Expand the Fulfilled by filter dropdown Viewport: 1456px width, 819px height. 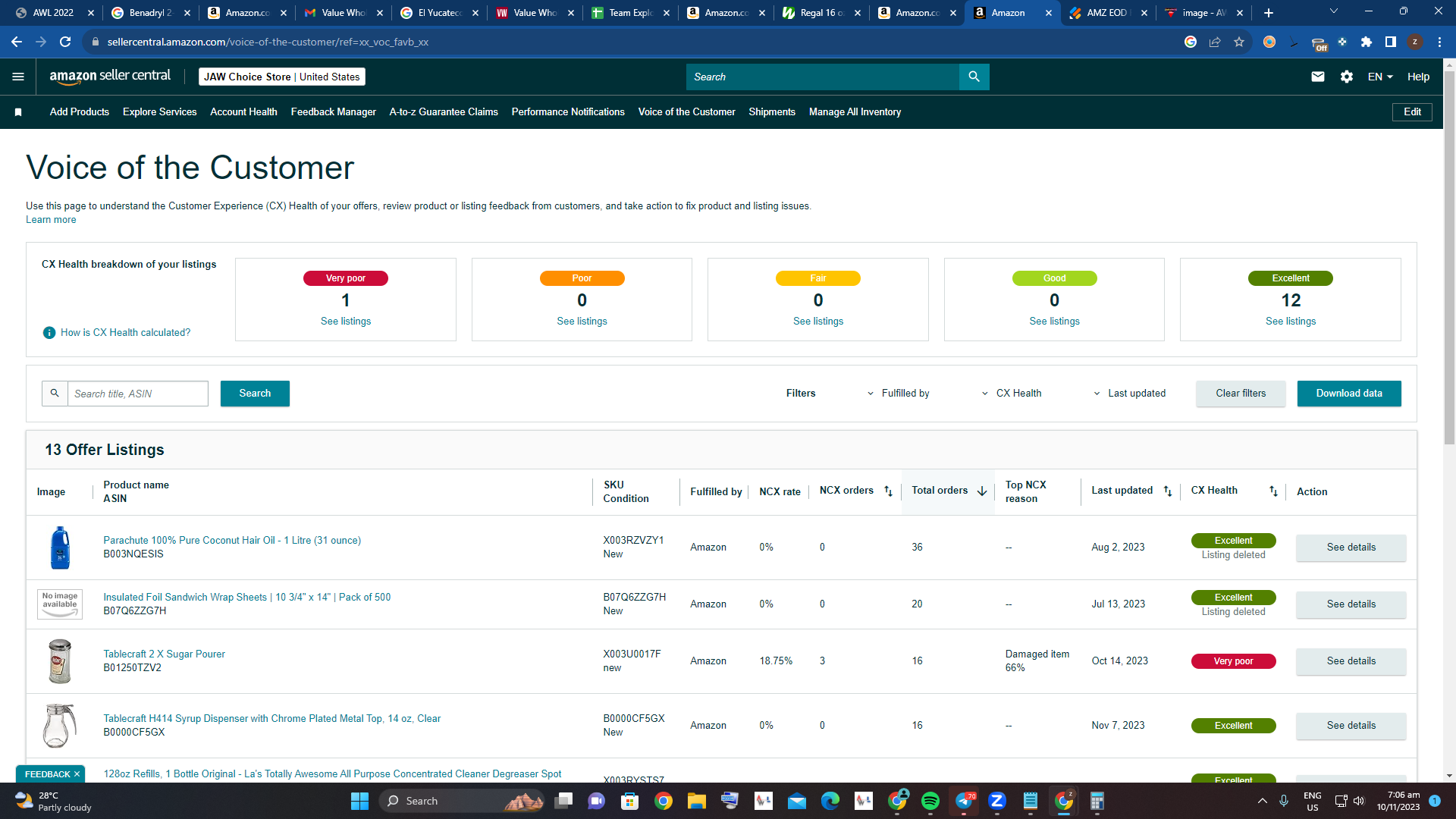coord(899,394)
